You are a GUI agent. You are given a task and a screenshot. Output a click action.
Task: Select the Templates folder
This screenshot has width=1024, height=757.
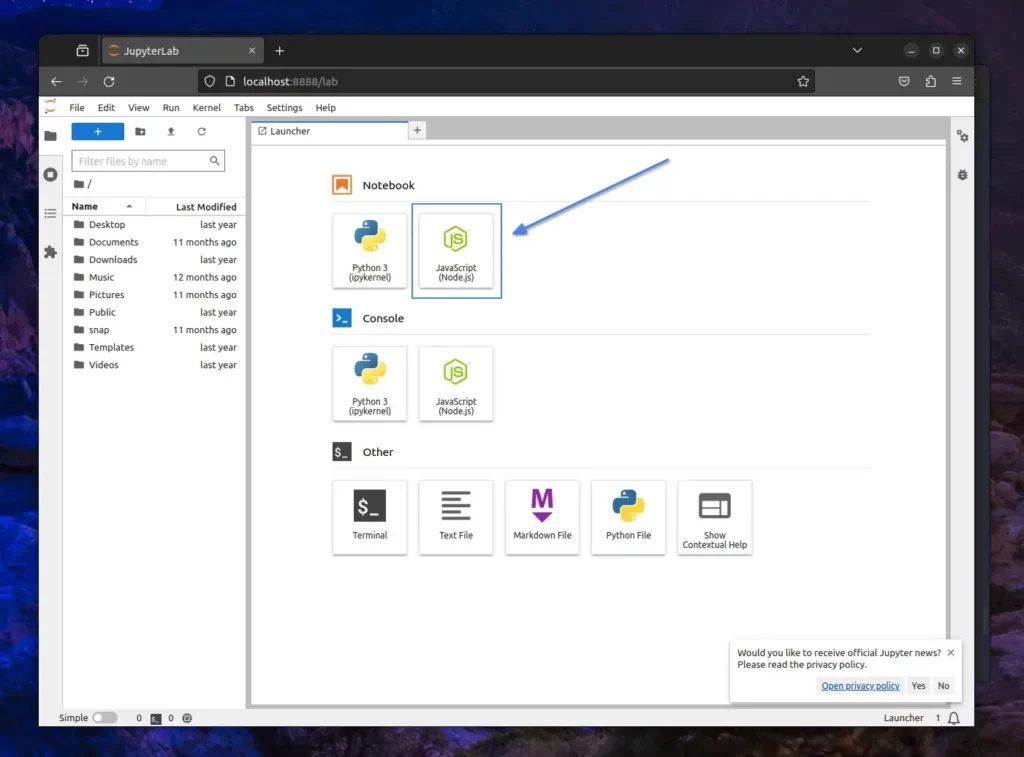tap(155, 347)
